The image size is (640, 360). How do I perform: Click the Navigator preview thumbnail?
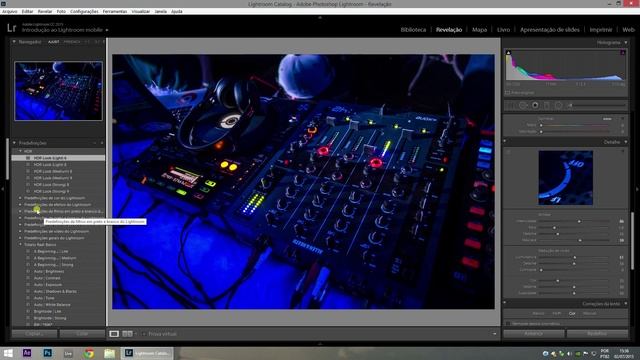point(58,91)
